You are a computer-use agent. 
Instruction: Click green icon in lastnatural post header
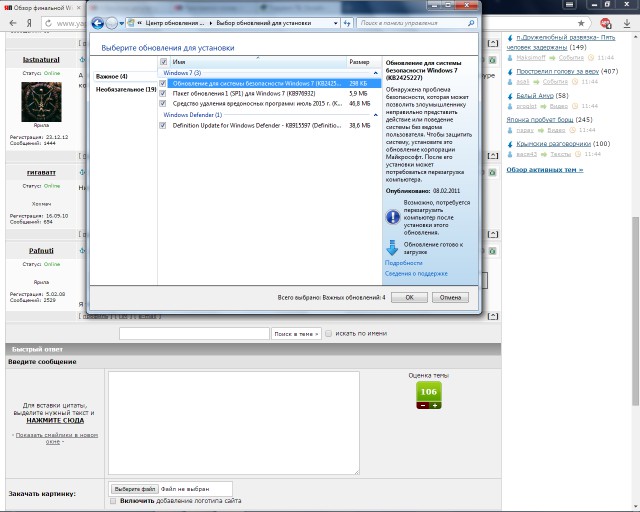click(x=492, y=60)
